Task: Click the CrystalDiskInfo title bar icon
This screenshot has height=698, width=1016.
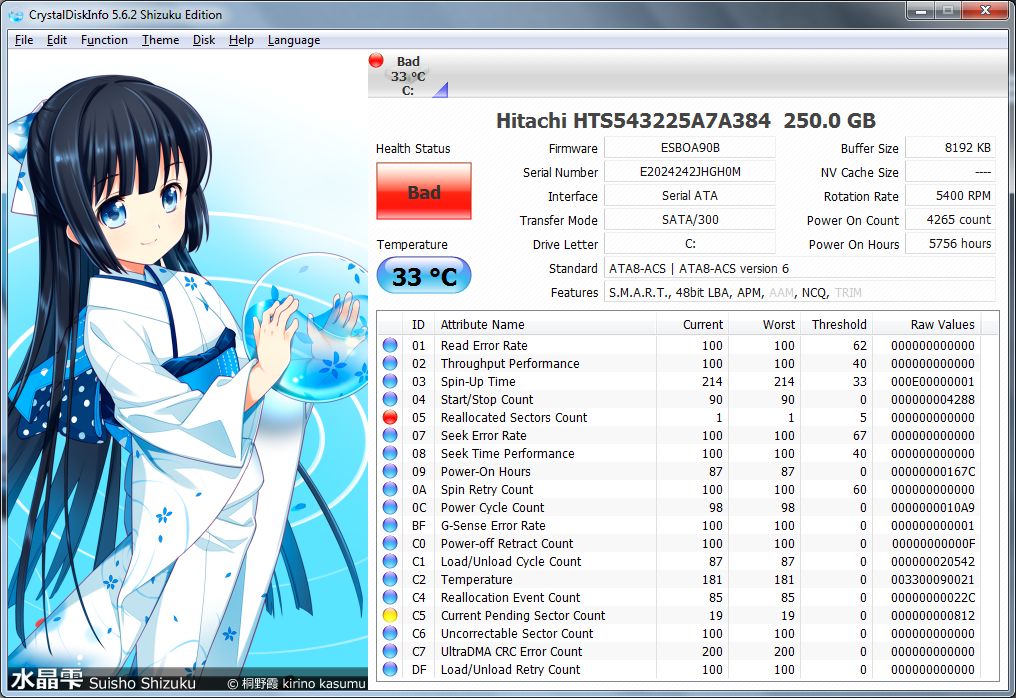Action: 16,15
